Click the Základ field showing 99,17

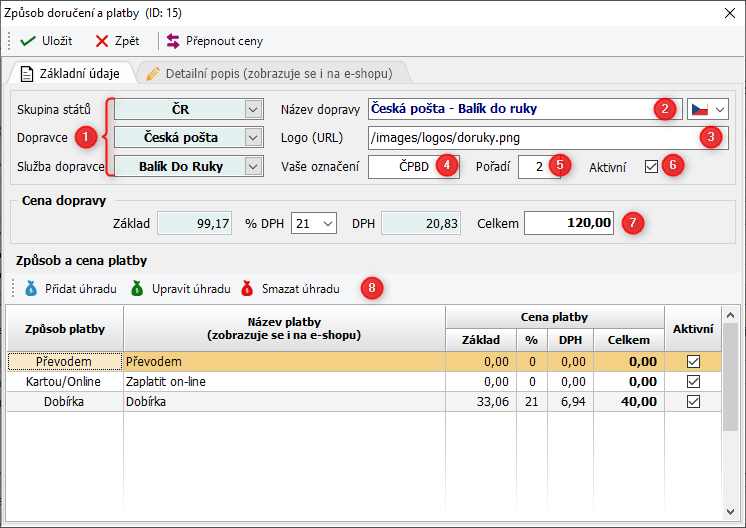pos(195,224)
